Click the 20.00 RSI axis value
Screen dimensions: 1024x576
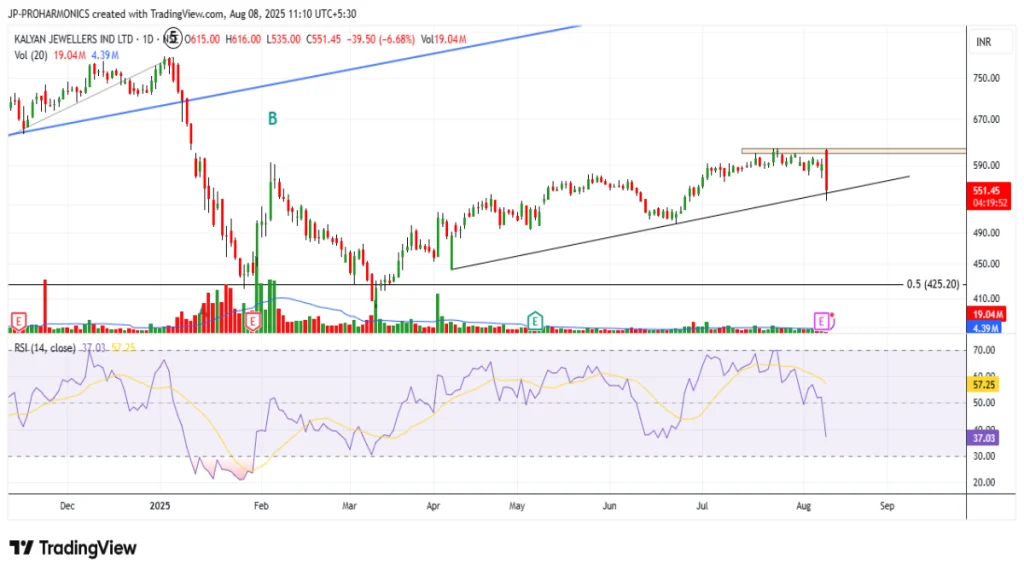point(984,482)
